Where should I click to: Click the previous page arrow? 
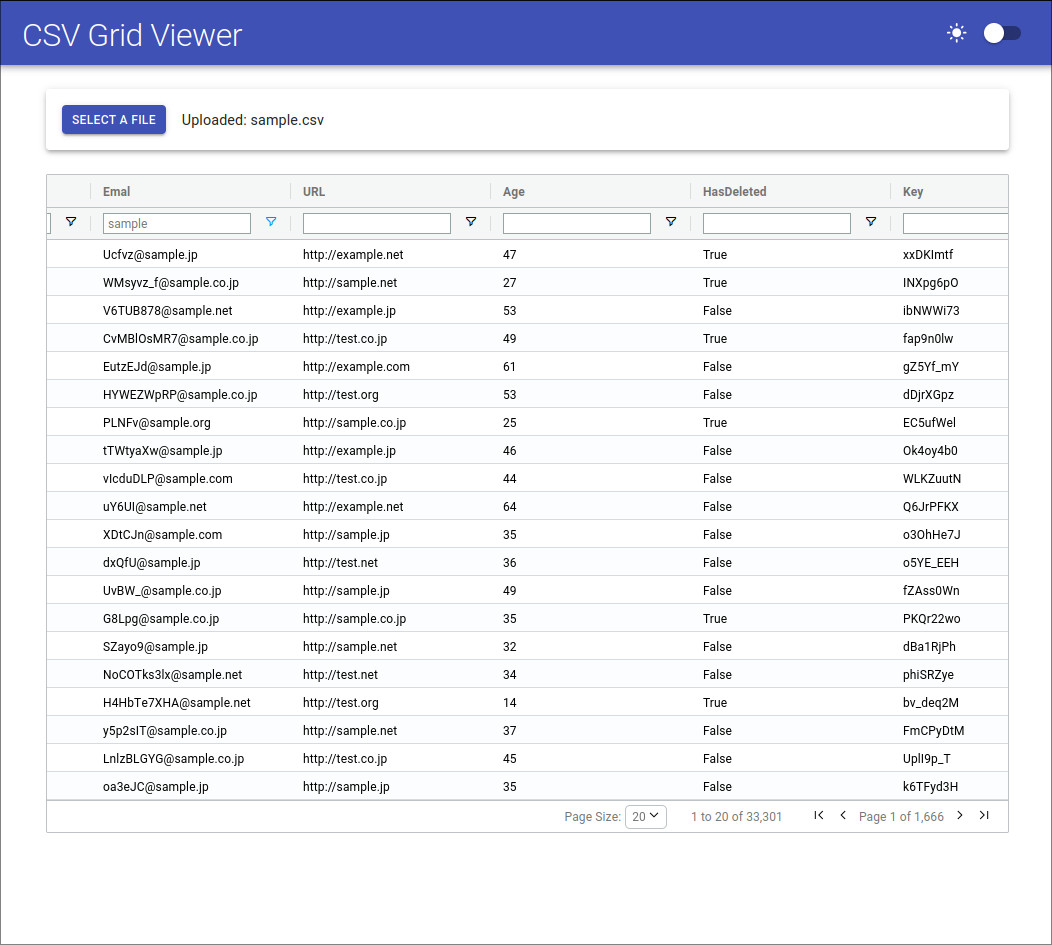[843, 816]
